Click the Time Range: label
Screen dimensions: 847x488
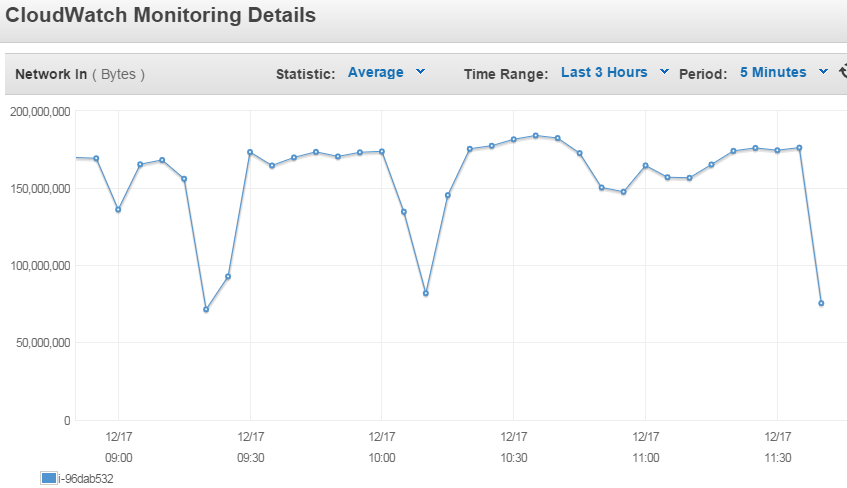coord(506,74)
